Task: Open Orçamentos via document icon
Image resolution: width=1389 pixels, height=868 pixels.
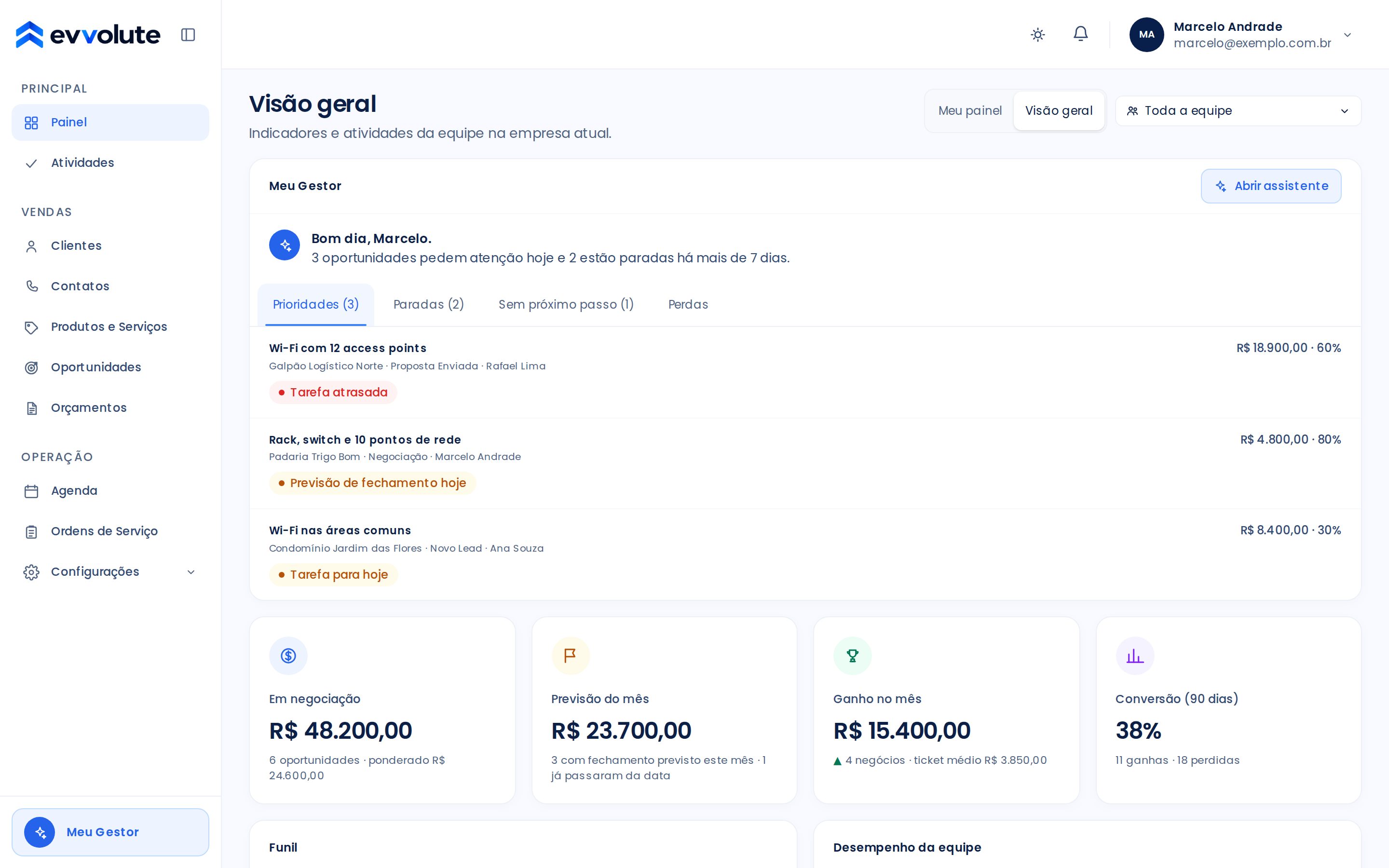Action: tap(31, 408)
